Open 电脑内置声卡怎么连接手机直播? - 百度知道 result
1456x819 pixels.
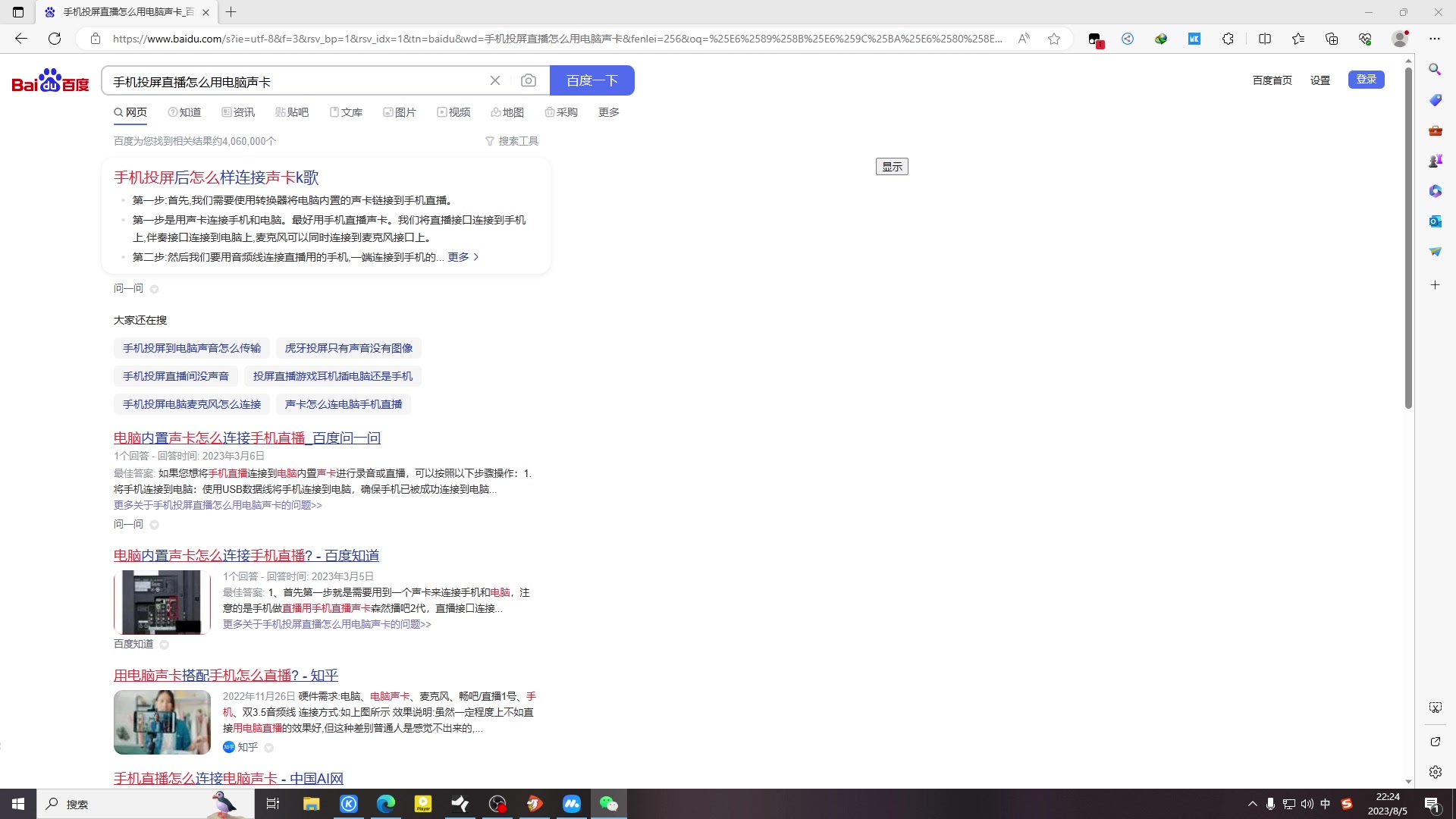click(246, 555)
